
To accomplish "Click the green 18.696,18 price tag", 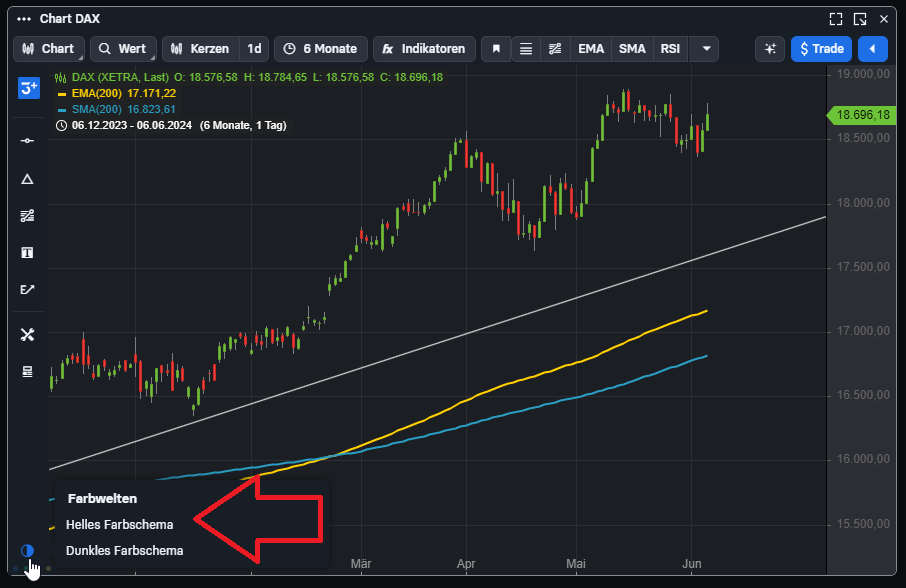I will [x=863, y=115].
